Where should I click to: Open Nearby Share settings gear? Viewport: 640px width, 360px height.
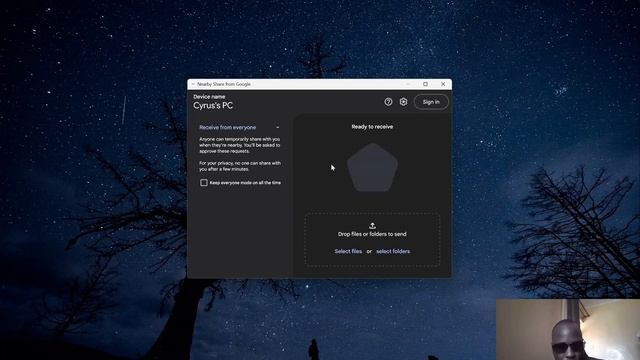coord(403,102)
